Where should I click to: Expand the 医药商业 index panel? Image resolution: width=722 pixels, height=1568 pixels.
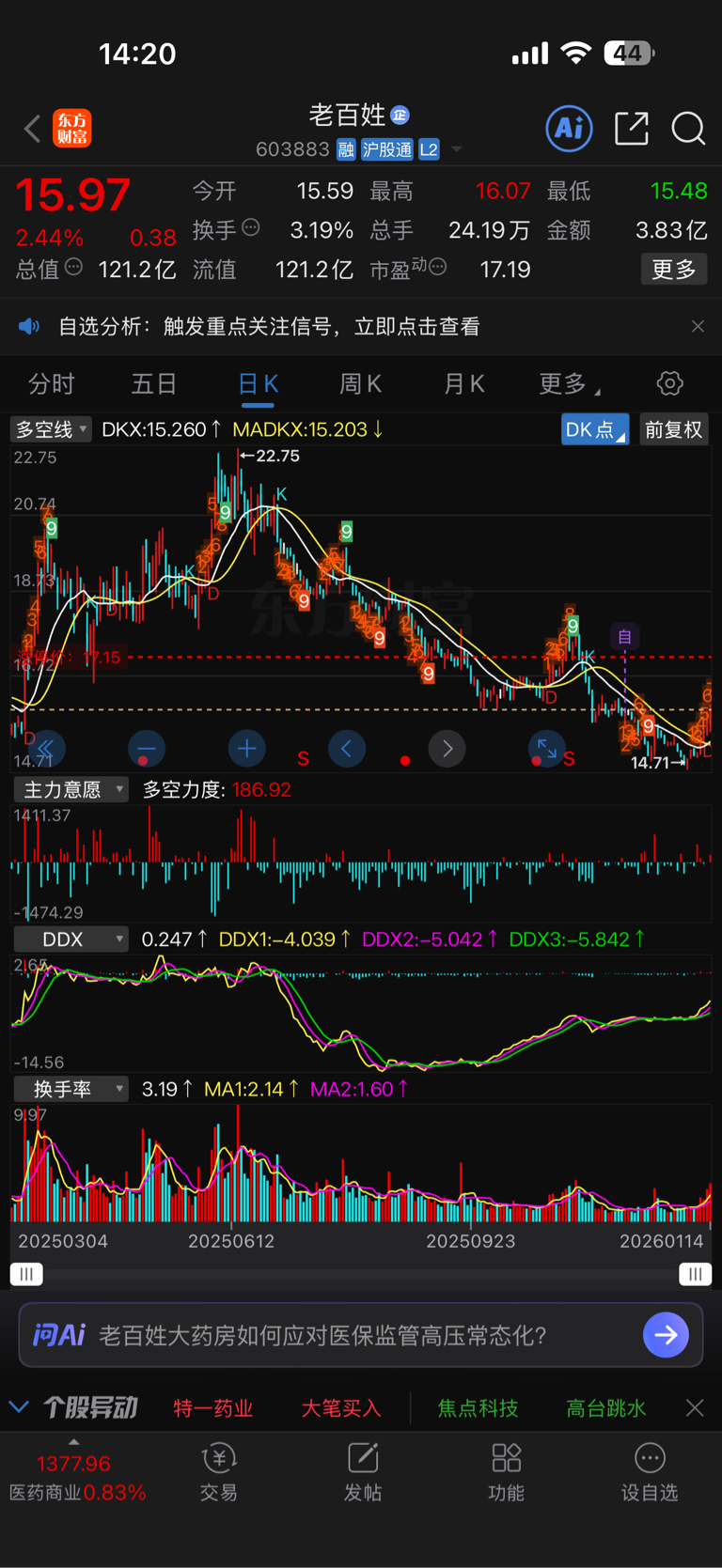coord(74,1442)
